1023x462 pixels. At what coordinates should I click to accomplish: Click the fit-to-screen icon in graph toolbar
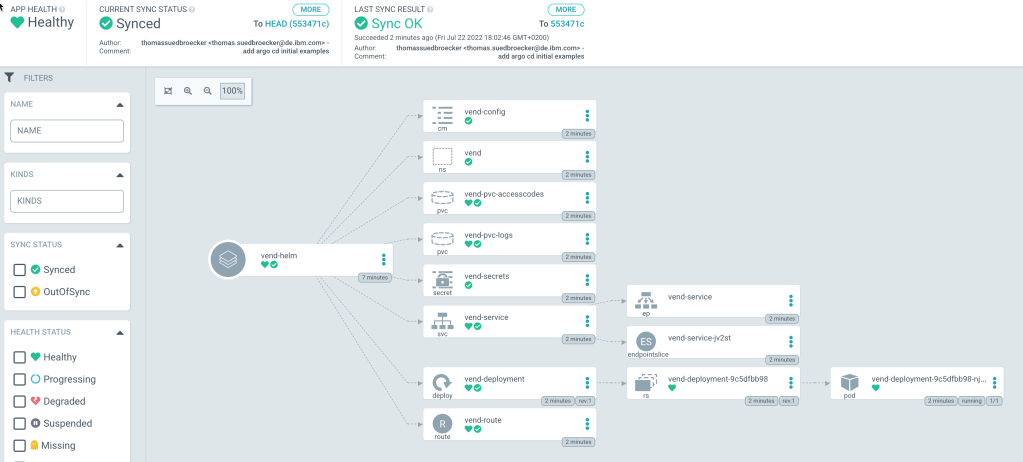point(168,91)
